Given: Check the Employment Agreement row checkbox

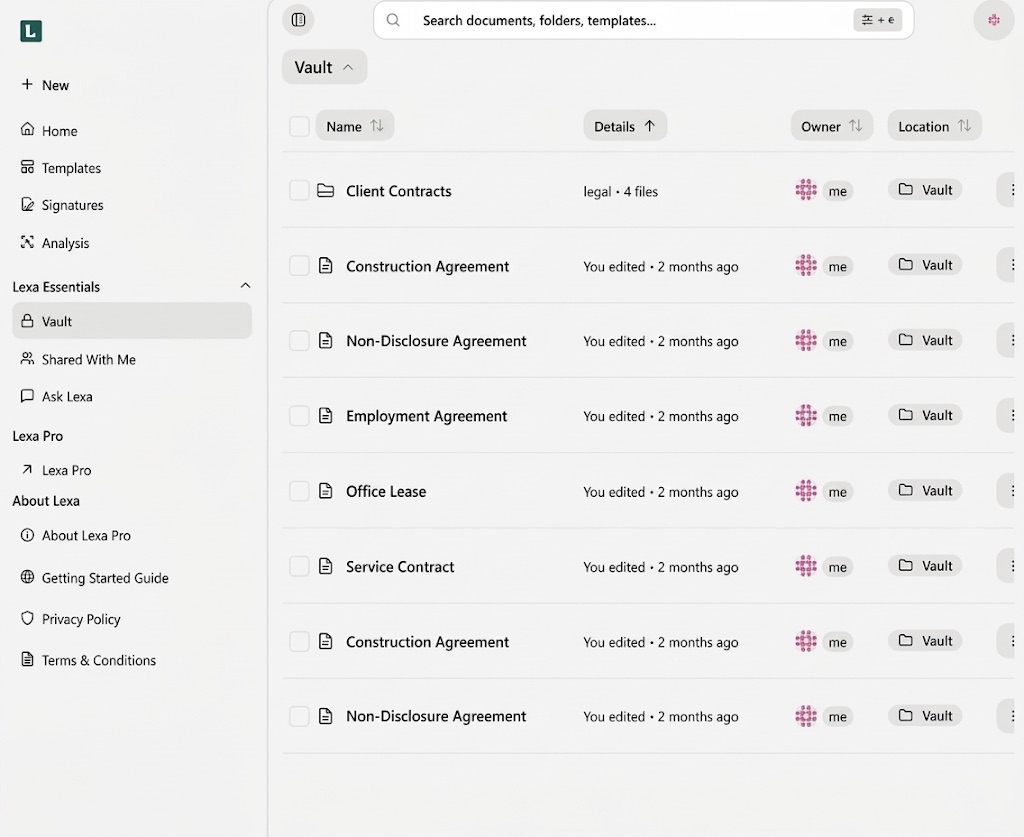Looking at the screenshot, I should (x=299, y=416).
